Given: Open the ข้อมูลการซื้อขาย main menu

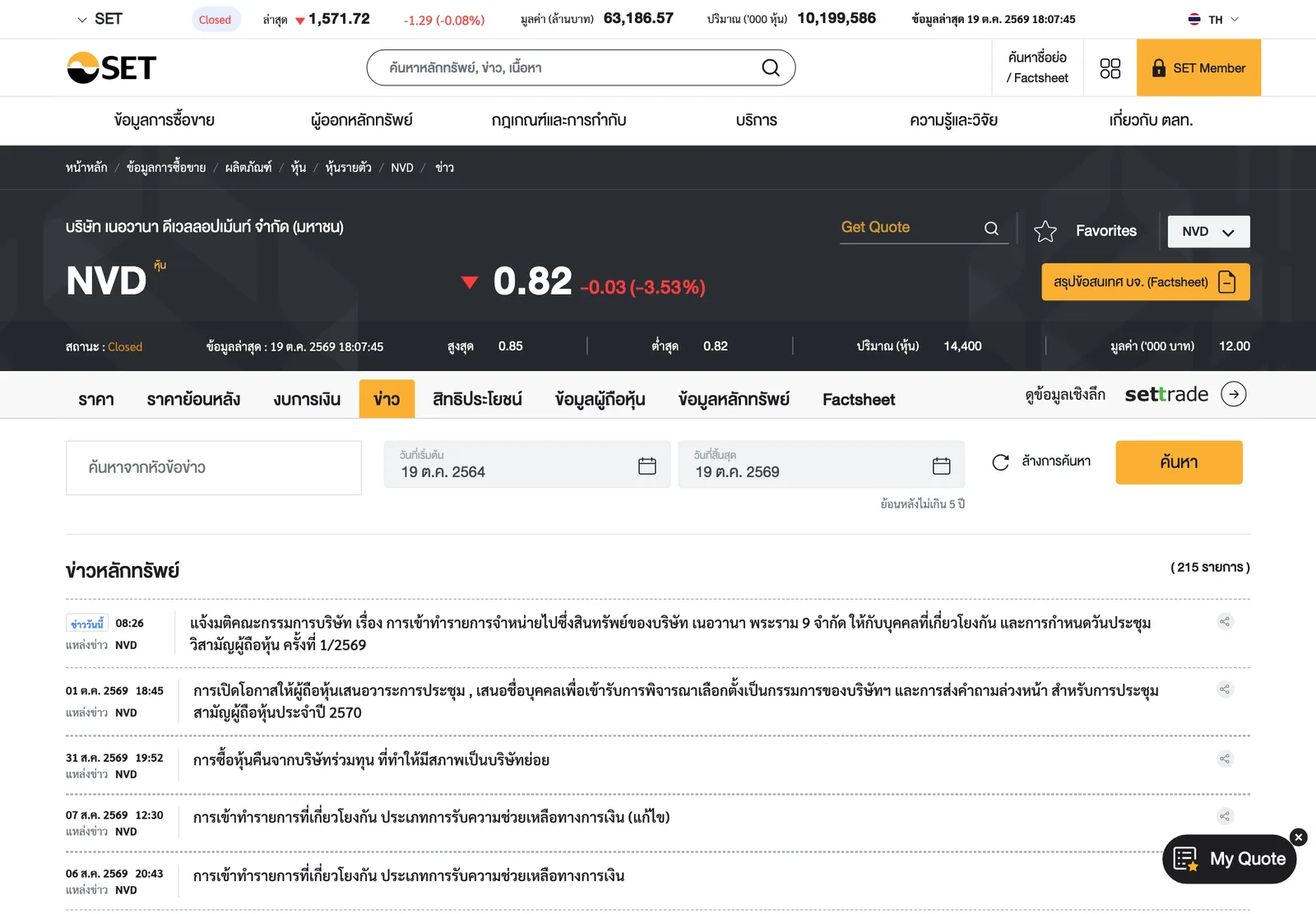Looking at the screenshot, I should click(164, 120).
